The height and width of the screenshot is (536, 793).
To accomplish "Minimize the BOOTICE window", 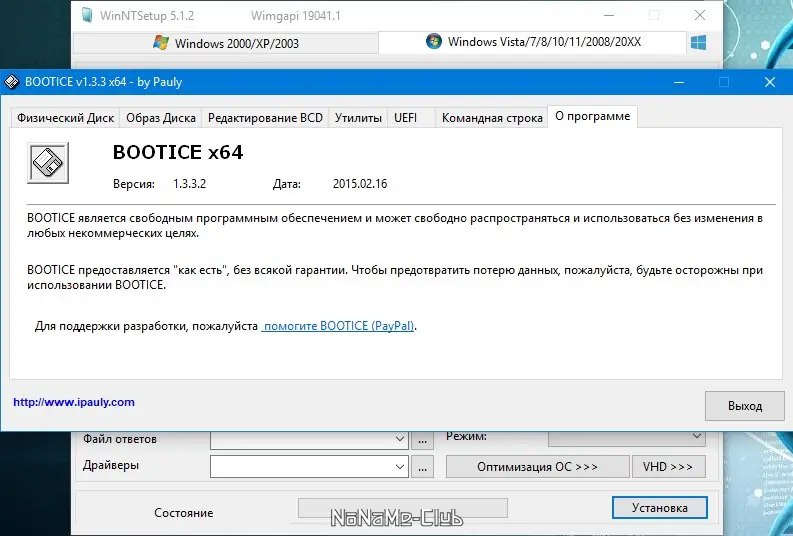I will coord(679,82).
